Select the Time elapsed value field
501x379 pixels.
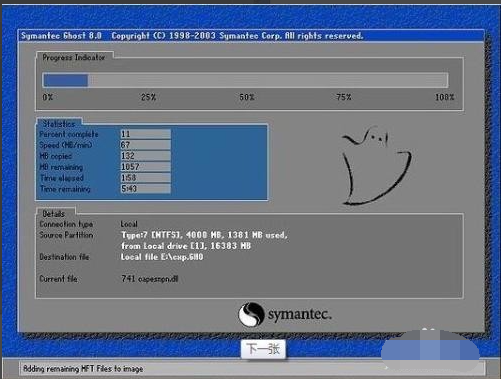coord(145,178)
